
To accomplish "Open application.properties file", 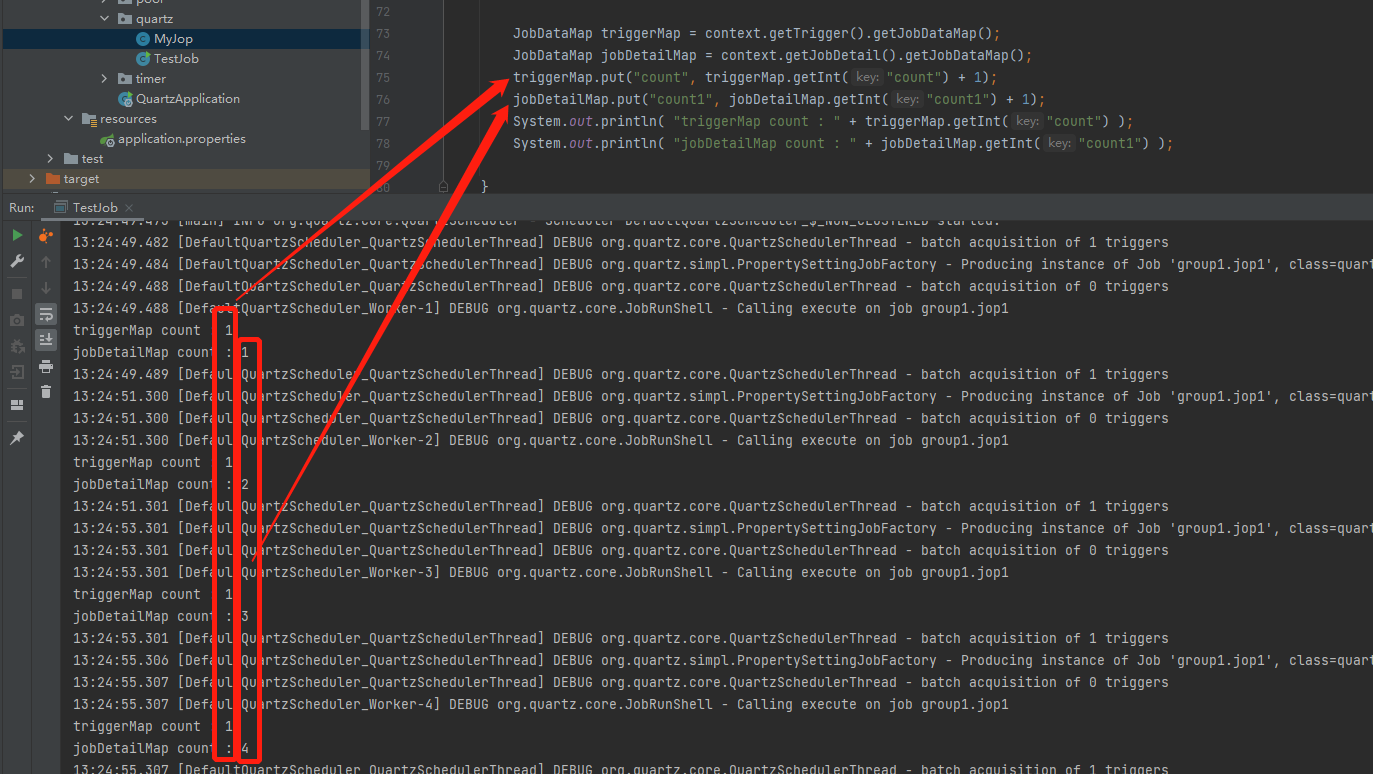I will 182,139.
